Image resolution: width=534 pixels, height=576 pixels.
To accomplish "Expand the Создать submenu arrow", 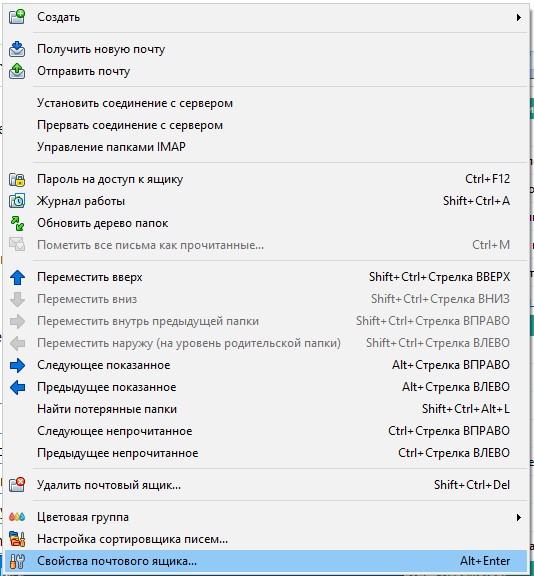I will 519,17.
